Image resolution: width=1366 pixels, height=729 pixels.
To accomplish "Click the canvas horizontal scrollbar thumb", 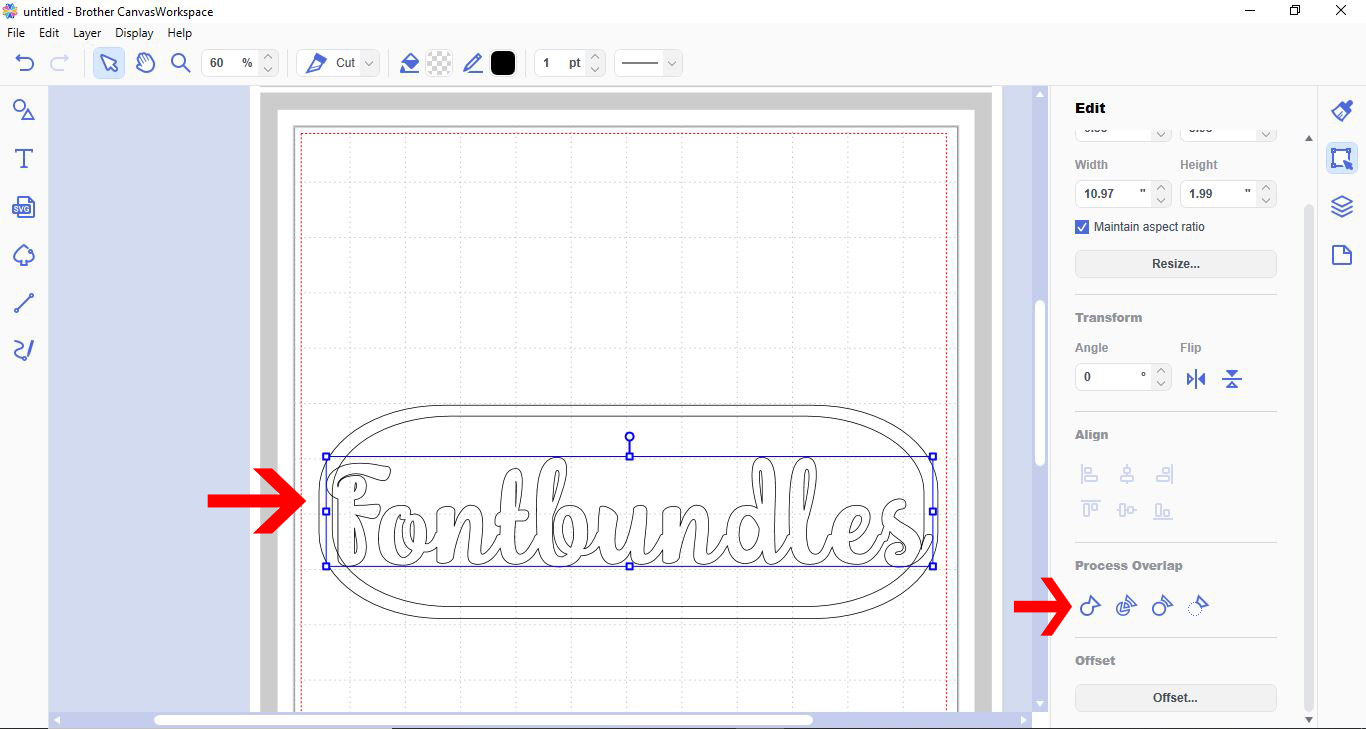I will pyautogui.click(x=483, y=720).
